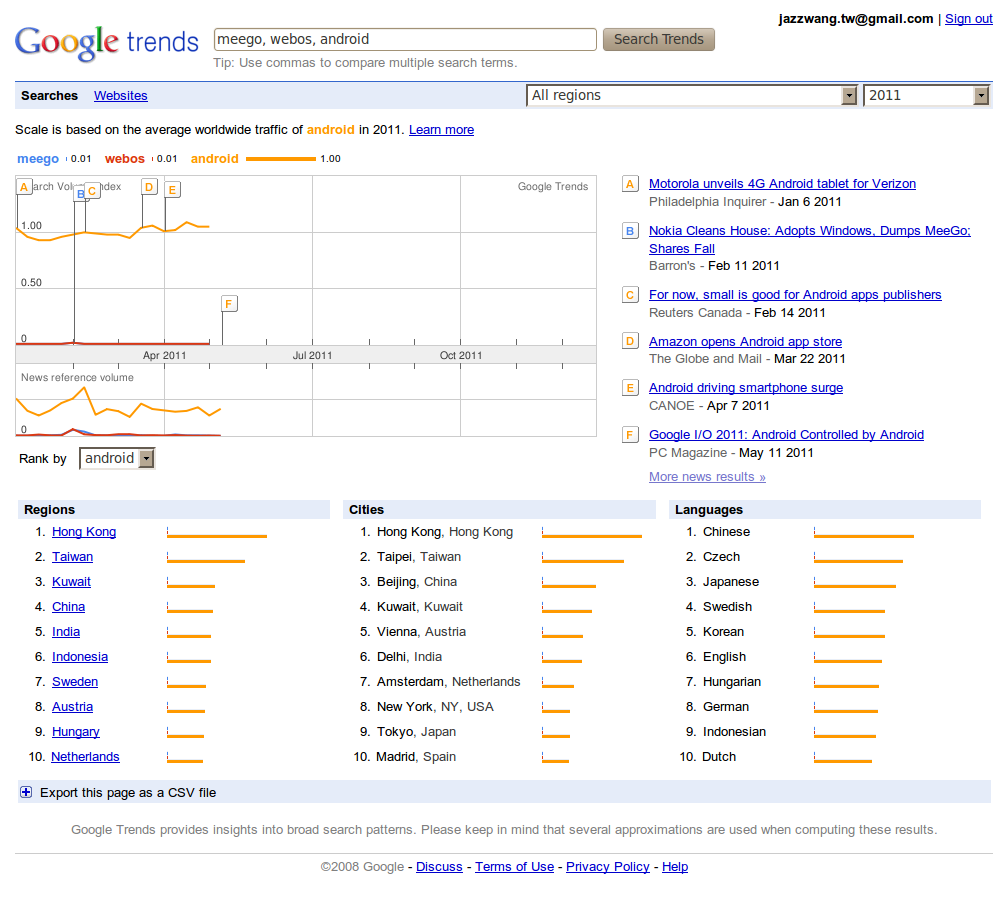The height and width of the screenshot is (898, 1008).
Task: Click the orange android legend bar
Action: (281, 159)
